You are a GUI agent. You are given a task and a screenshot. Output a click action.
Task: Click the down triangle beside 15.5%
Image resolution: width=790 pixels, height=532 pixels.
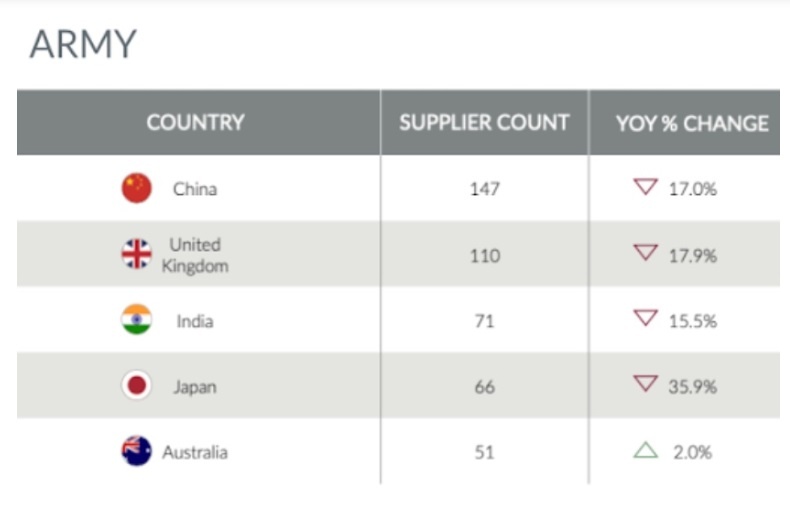pyautogui.click(x=645, y=318)
